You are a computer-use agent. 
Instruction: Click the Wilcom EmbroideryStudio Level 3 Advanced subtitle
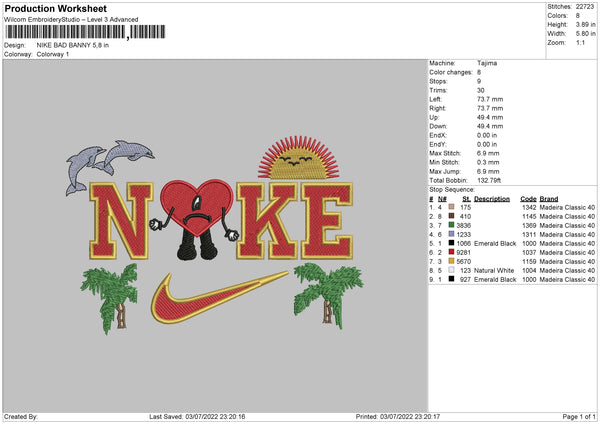(71, 20)
